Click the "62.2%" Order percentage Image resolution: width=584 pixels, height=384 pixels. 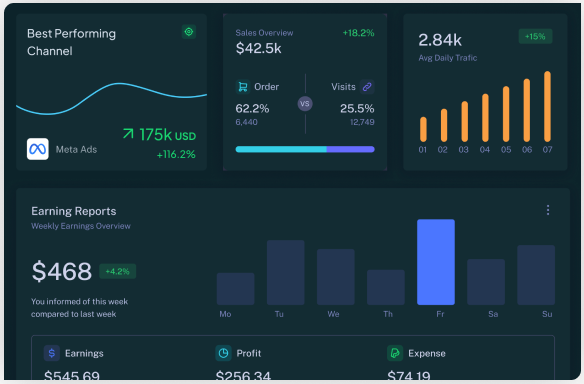click(252, 108)
